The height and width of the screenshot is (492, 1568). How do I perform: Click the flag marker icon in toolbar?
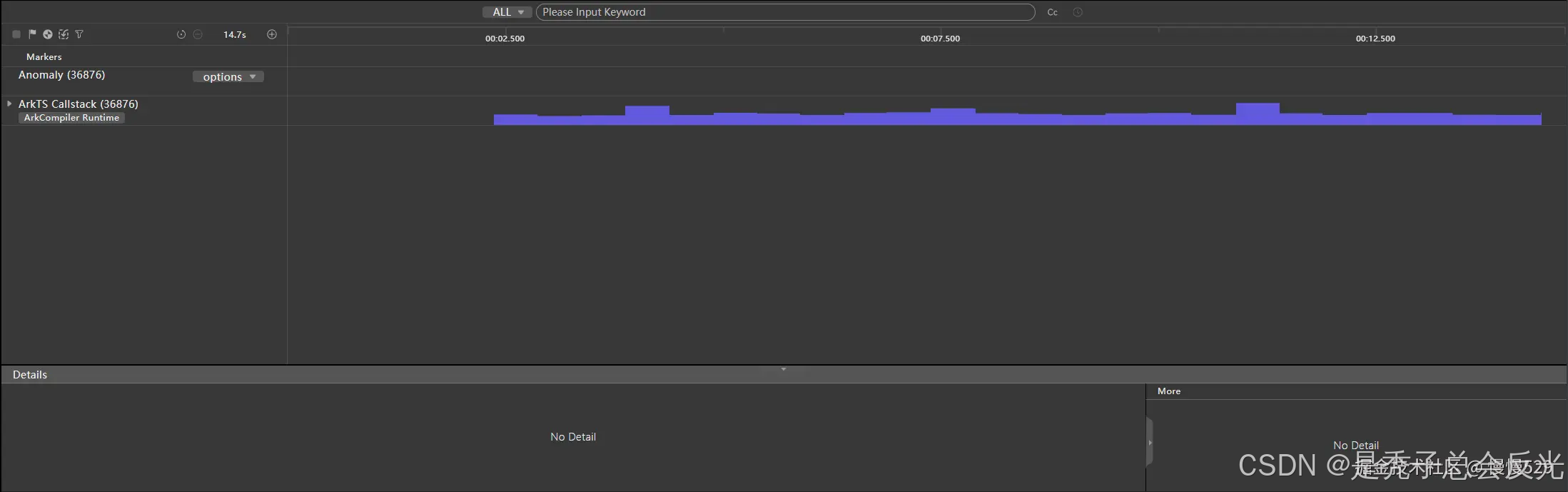tap(32, 34)
